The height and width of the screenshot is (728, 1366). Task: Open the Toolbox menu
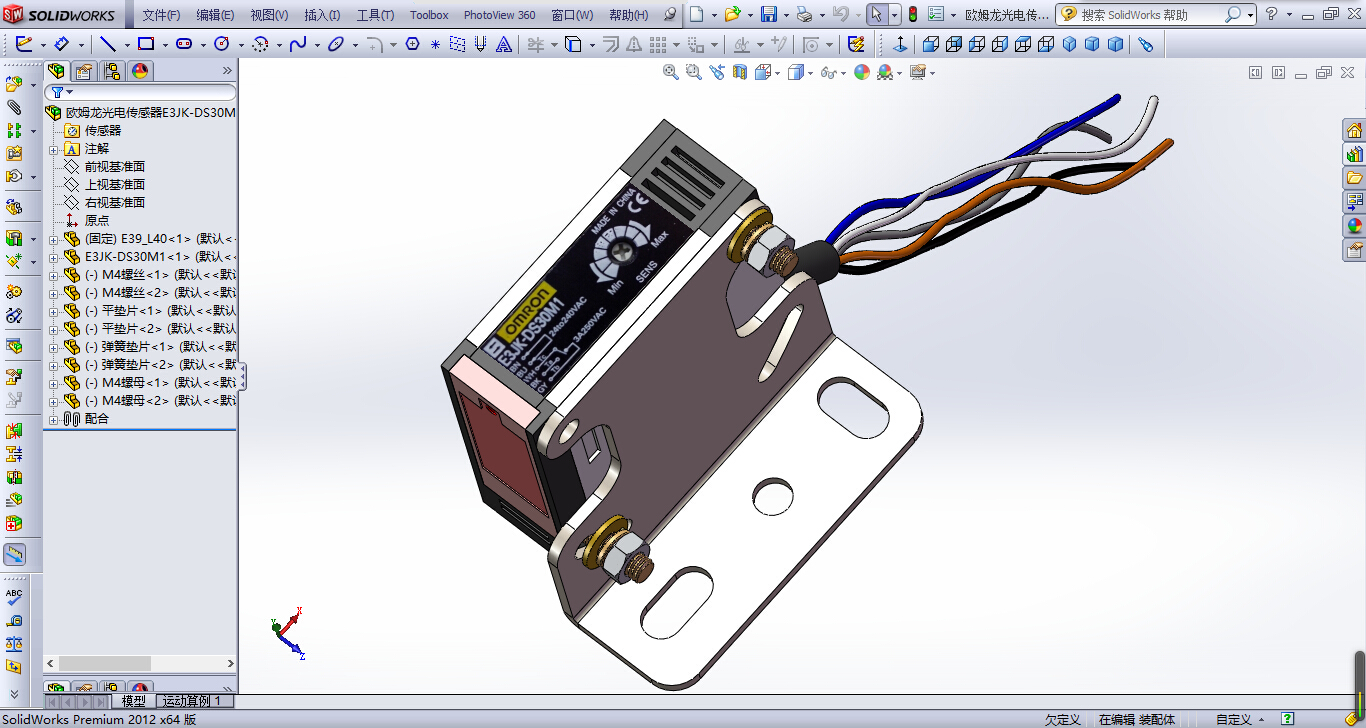pos(429,15)
